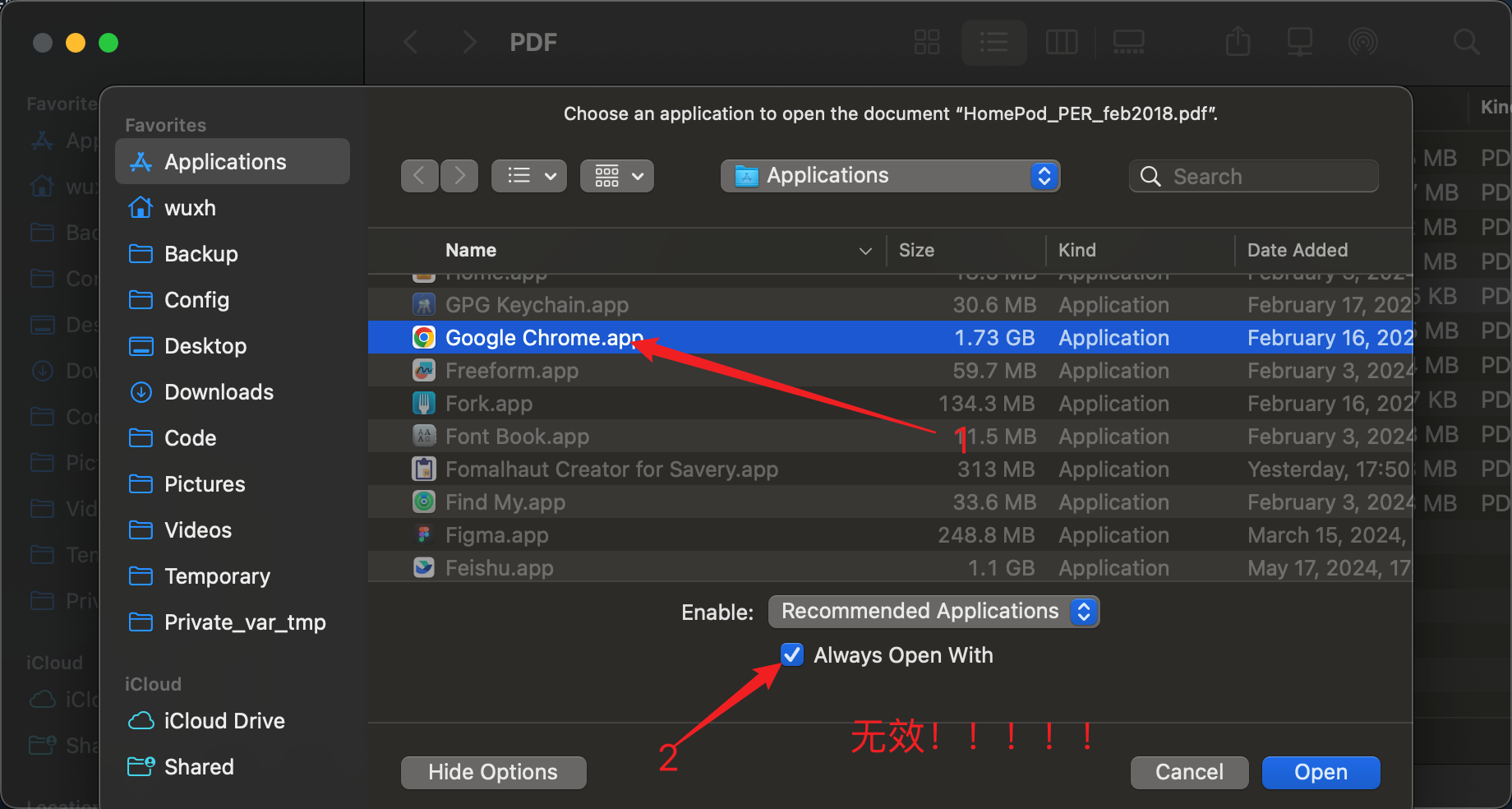
Task: Click the Fomalhaut Creator app icon
Action: [x=424, y=469]
